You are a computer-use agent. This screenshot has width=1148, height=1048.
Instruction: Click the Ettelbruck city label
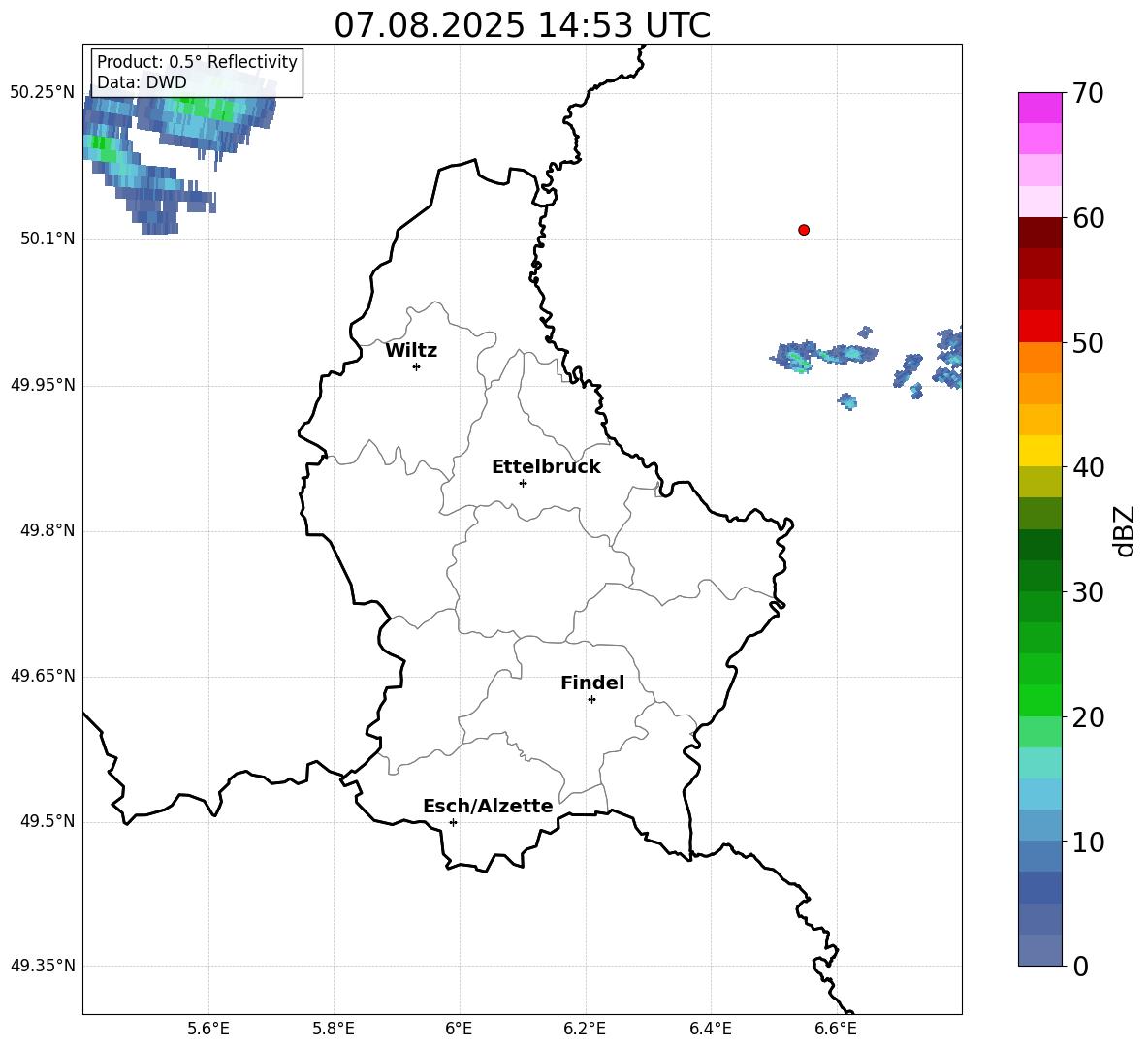tap(546, 467)
